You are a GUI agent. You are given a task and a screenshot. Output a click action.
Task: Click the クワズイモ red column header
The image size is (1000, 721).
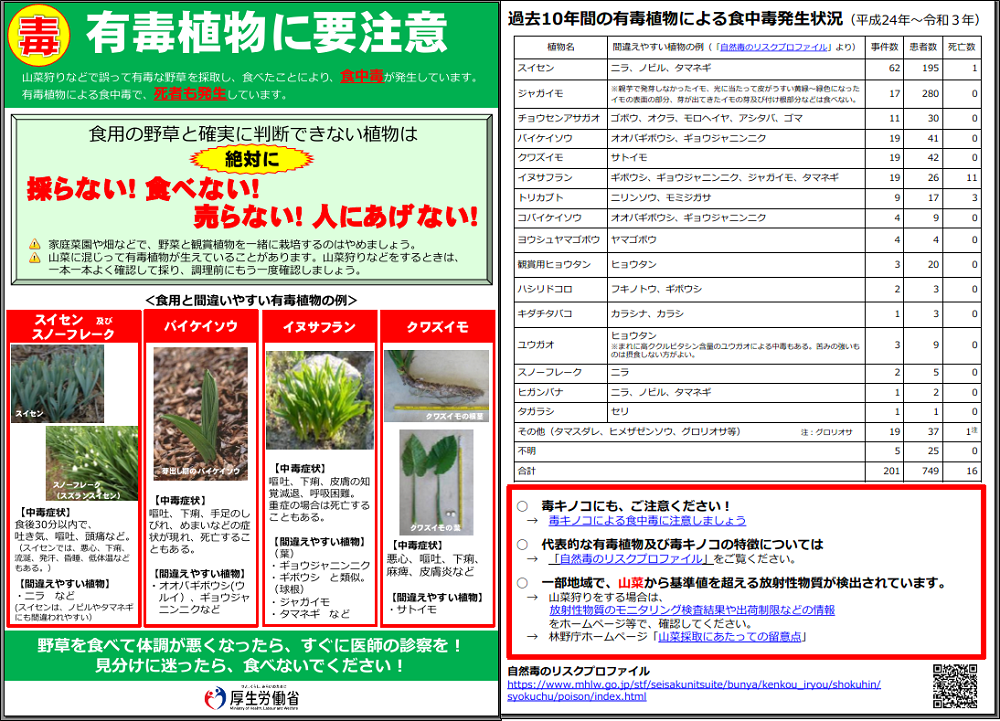click(437, 327)
